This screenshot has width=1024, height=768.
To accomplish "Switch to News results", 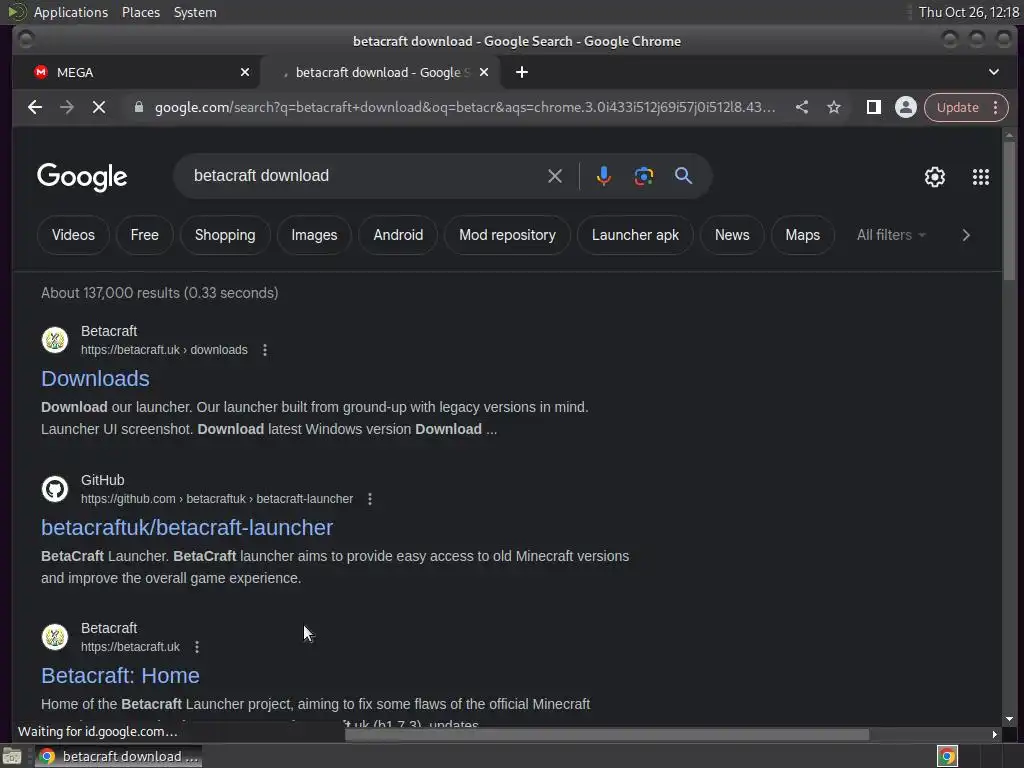I will pyautogui.click(x=732, y=235).
